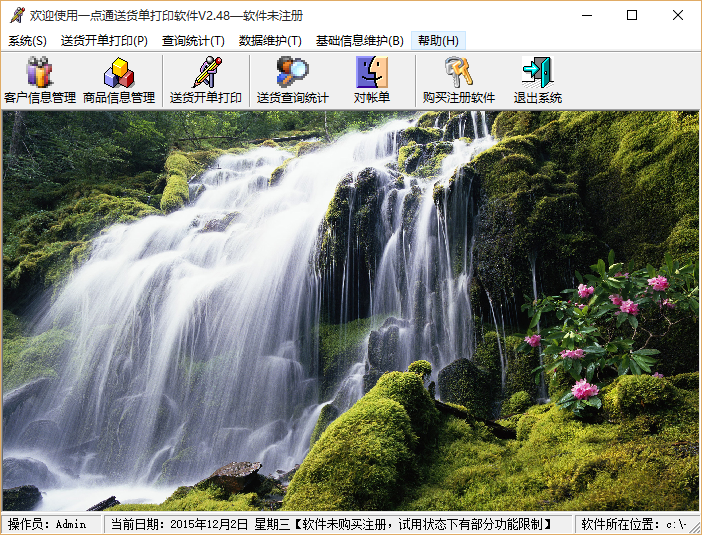Click the 商品信息管理 product info icon
702x535 pixels.
click(x=119, y=80)
